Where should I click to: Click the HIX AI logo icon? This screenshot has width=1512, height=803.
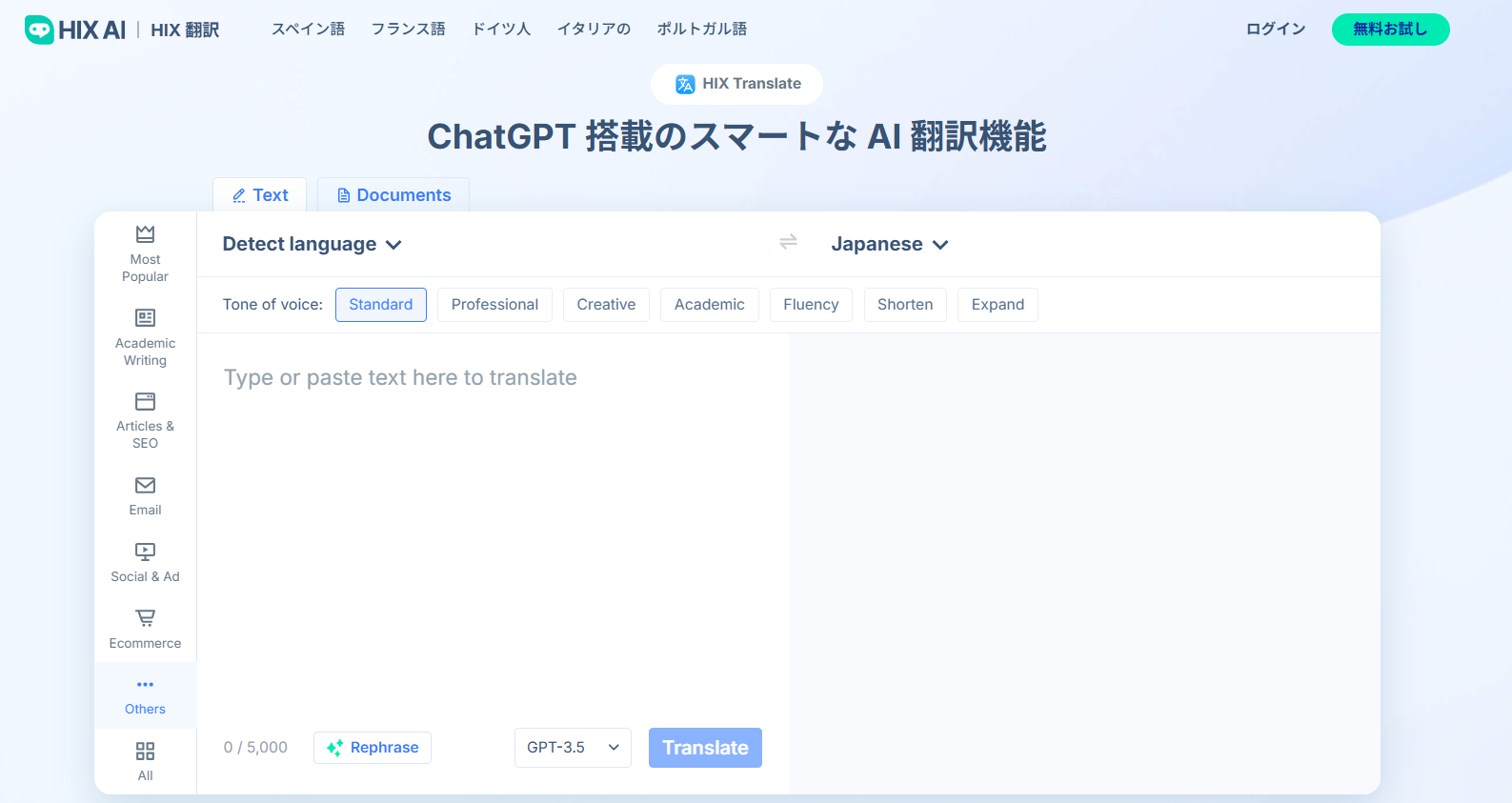tap(39, 30)
